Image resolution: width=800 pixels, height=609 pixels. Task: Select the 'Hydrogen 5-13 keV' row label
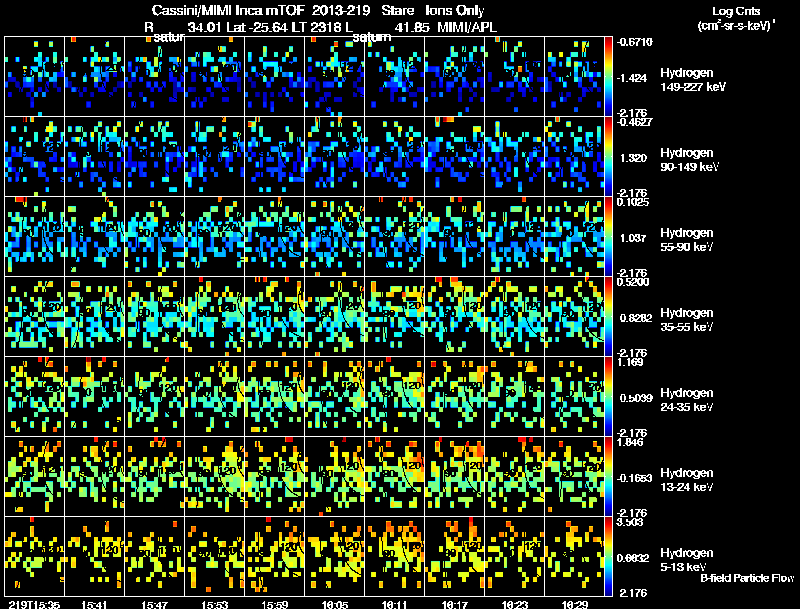click(x=687, y=560)
